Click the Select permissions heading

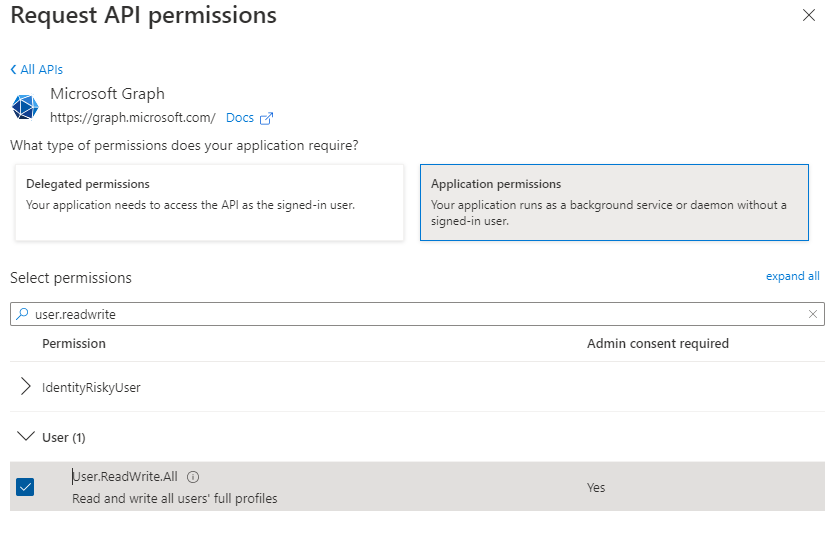pos(71,278)
